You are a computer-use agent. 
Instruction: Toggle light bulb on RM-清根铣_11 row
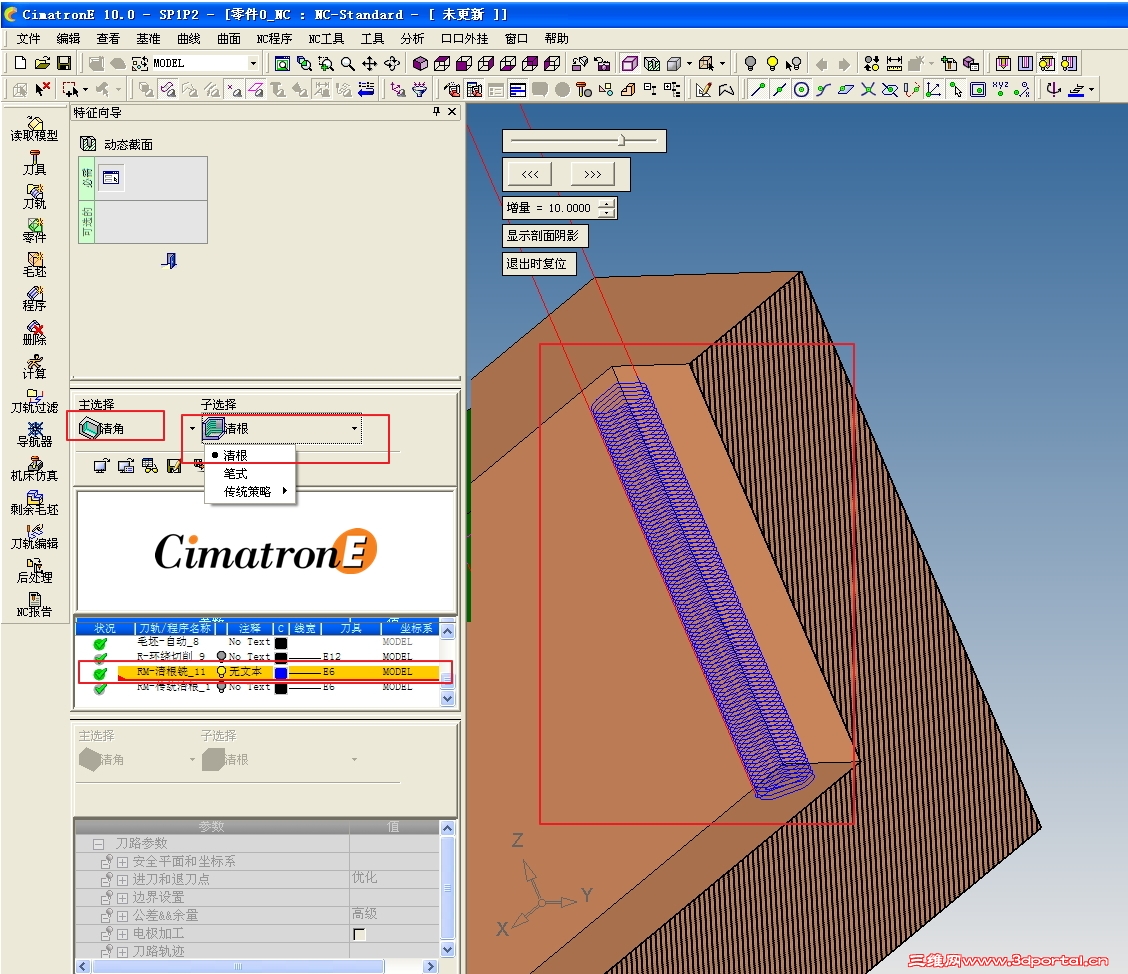pyautogui.click(x=221, y=671)
